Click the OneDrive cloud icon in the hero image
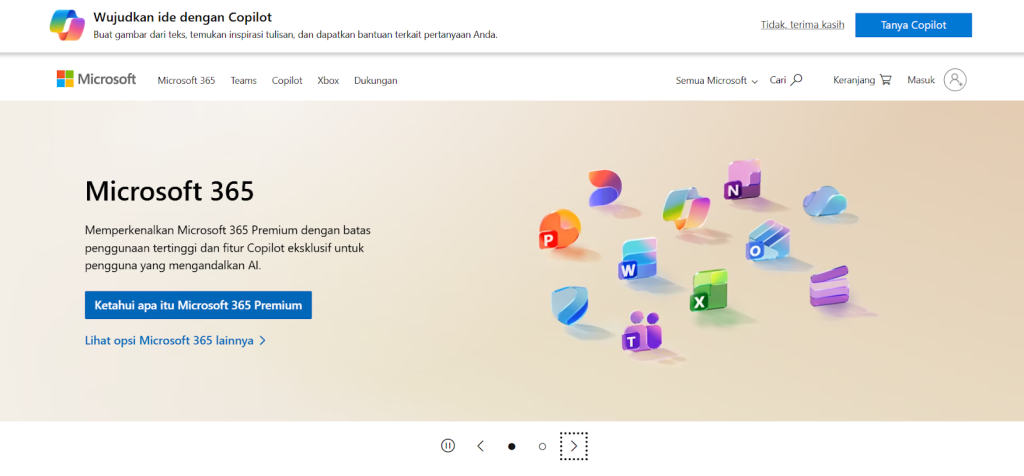This screenshot has width=1024, height=476. pos(825,201)
